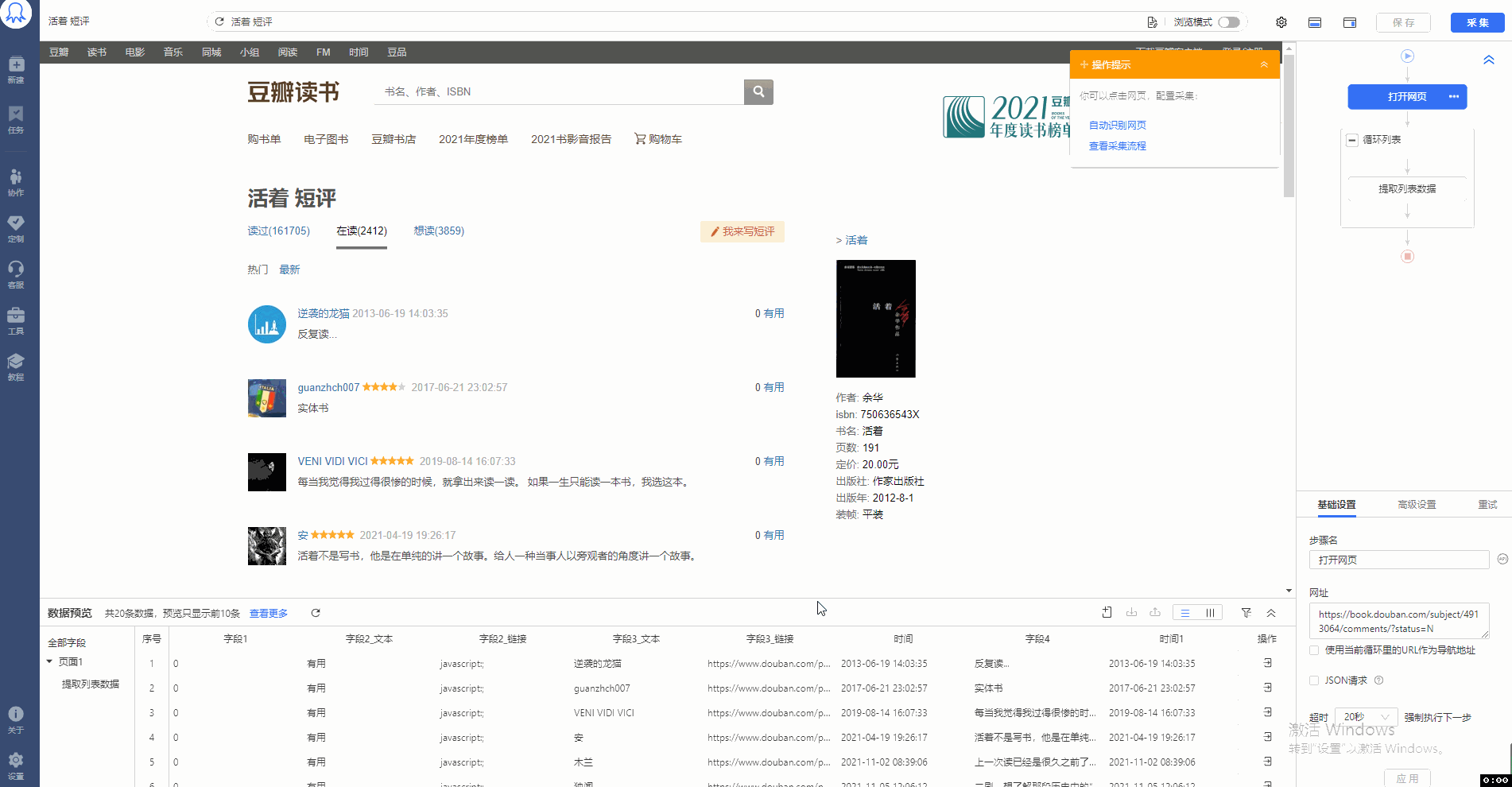
Task: Click the bottom-panel layout icon in top toolbar
Action: click(x=1315, y=22)
